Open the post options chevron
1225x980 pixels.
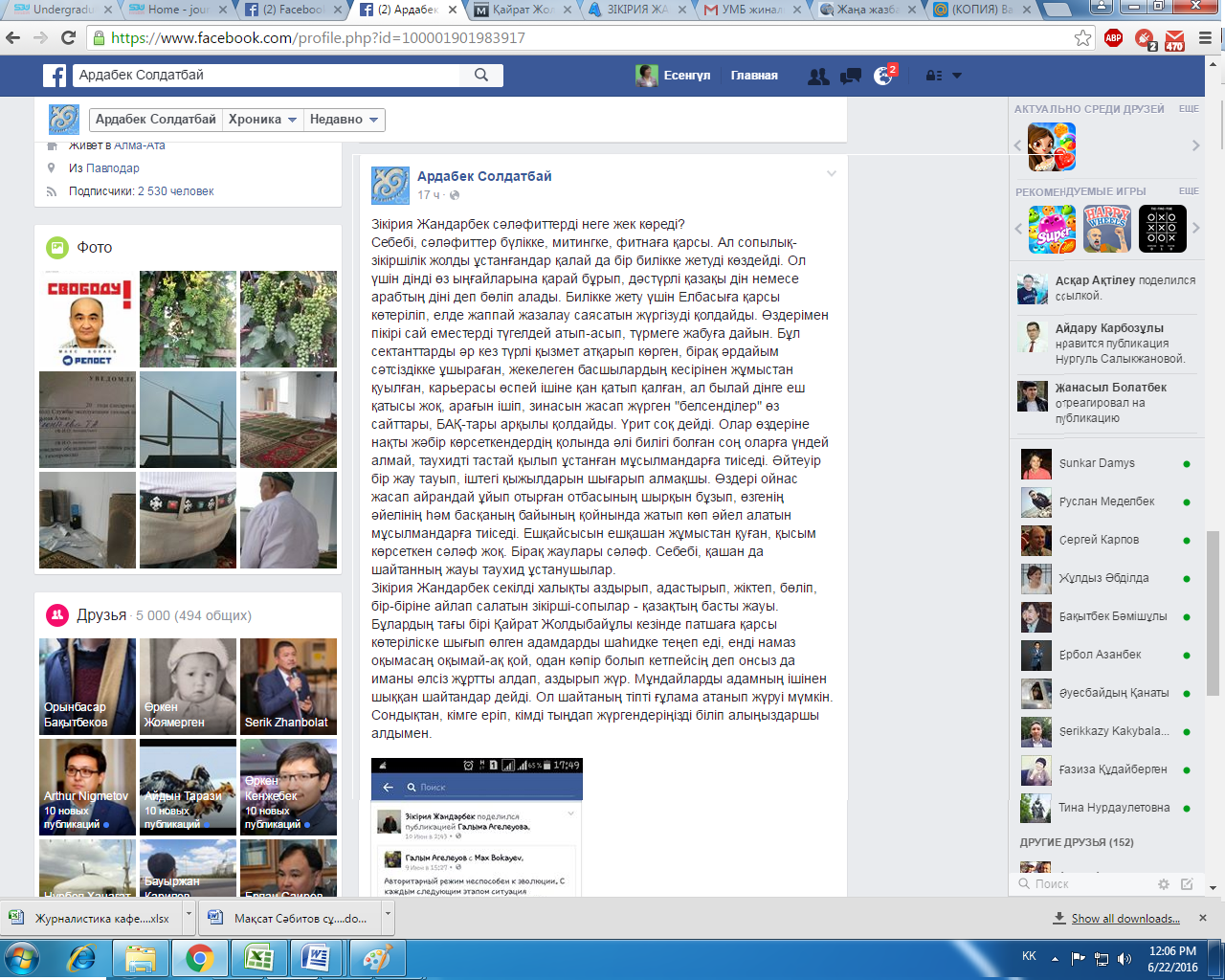(x=832, y=174)
